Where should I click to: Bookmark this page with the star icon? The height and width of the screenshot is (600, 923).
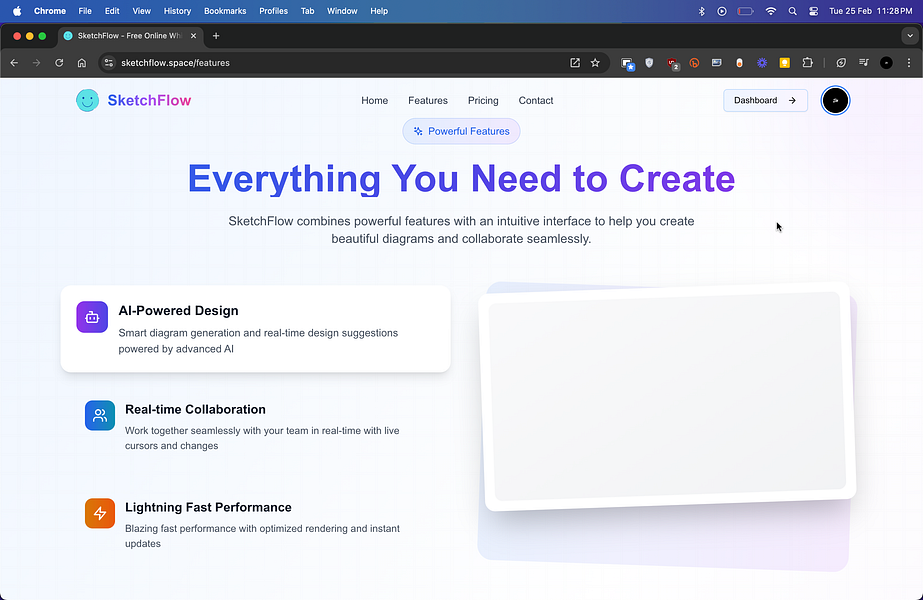595,63
